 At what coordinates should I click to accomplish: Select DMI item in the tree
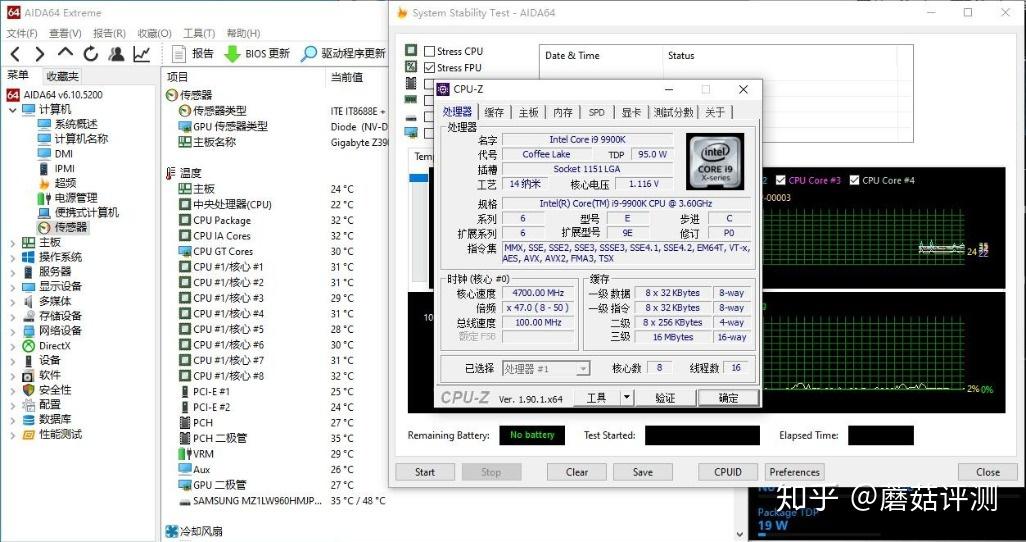click(64, 154)
